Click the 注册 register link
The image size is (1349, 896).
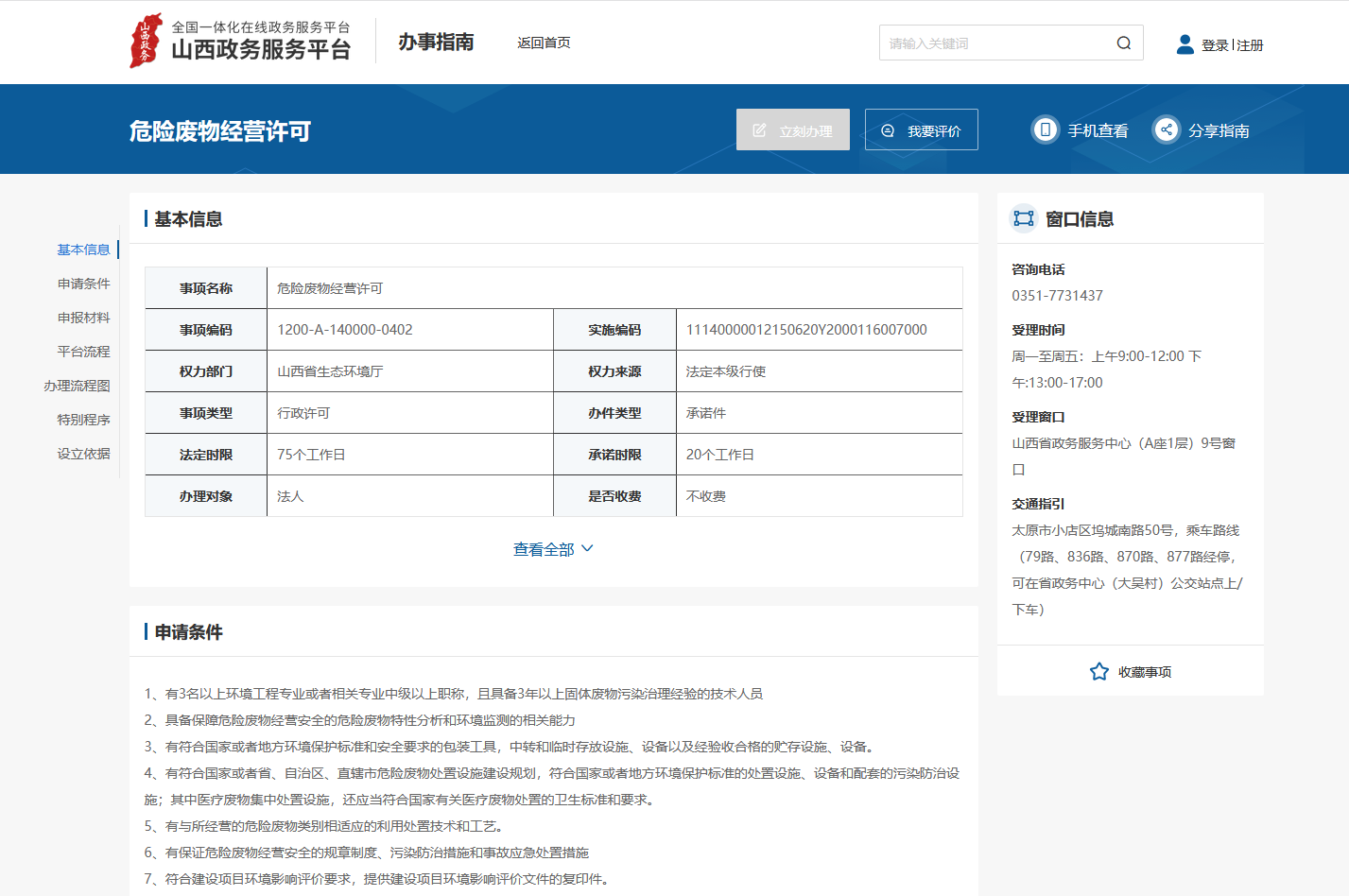pyautogui.click(x=1250, y=45)
